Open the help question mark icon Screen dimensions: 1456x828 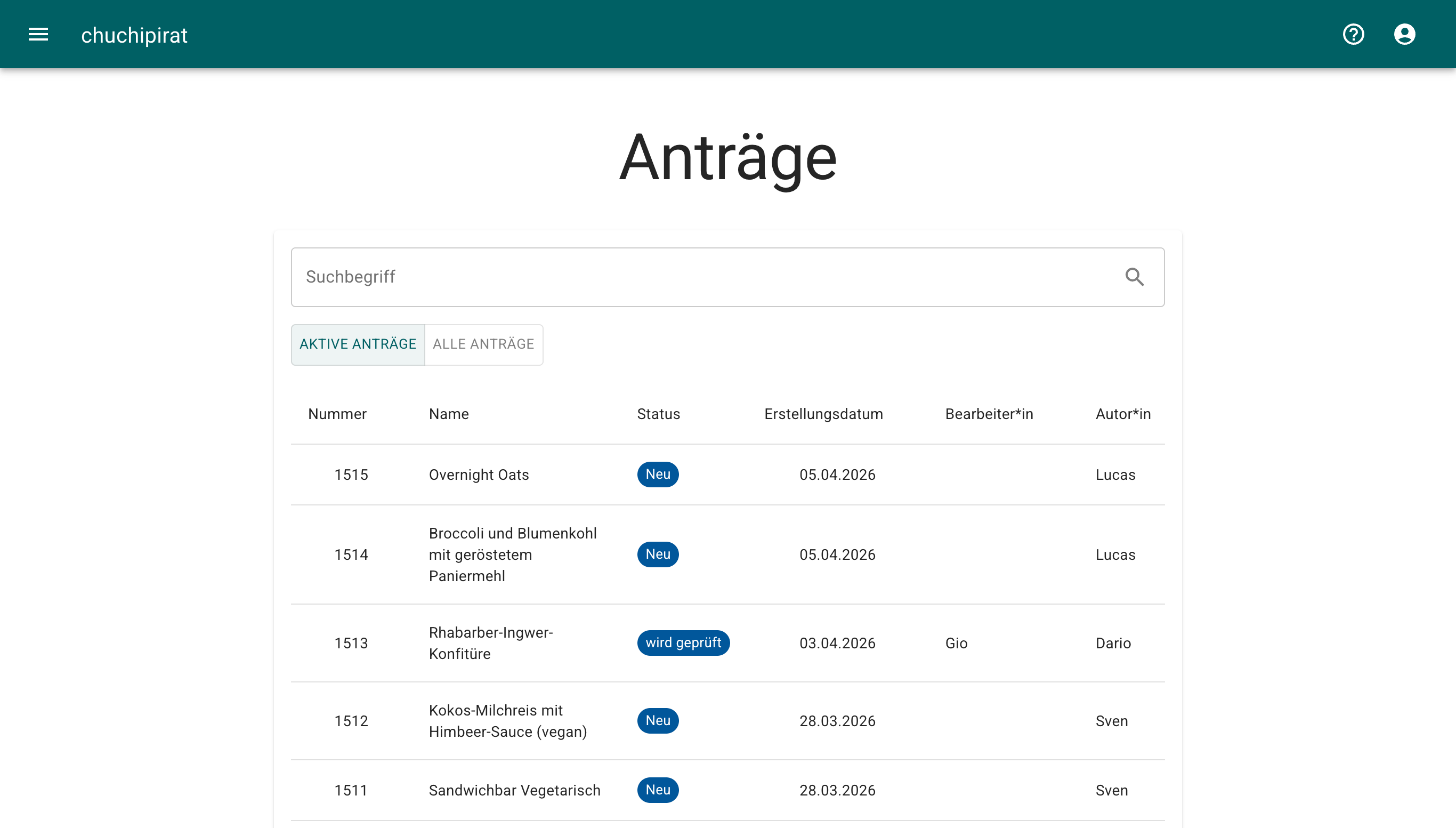[1353, 35]
